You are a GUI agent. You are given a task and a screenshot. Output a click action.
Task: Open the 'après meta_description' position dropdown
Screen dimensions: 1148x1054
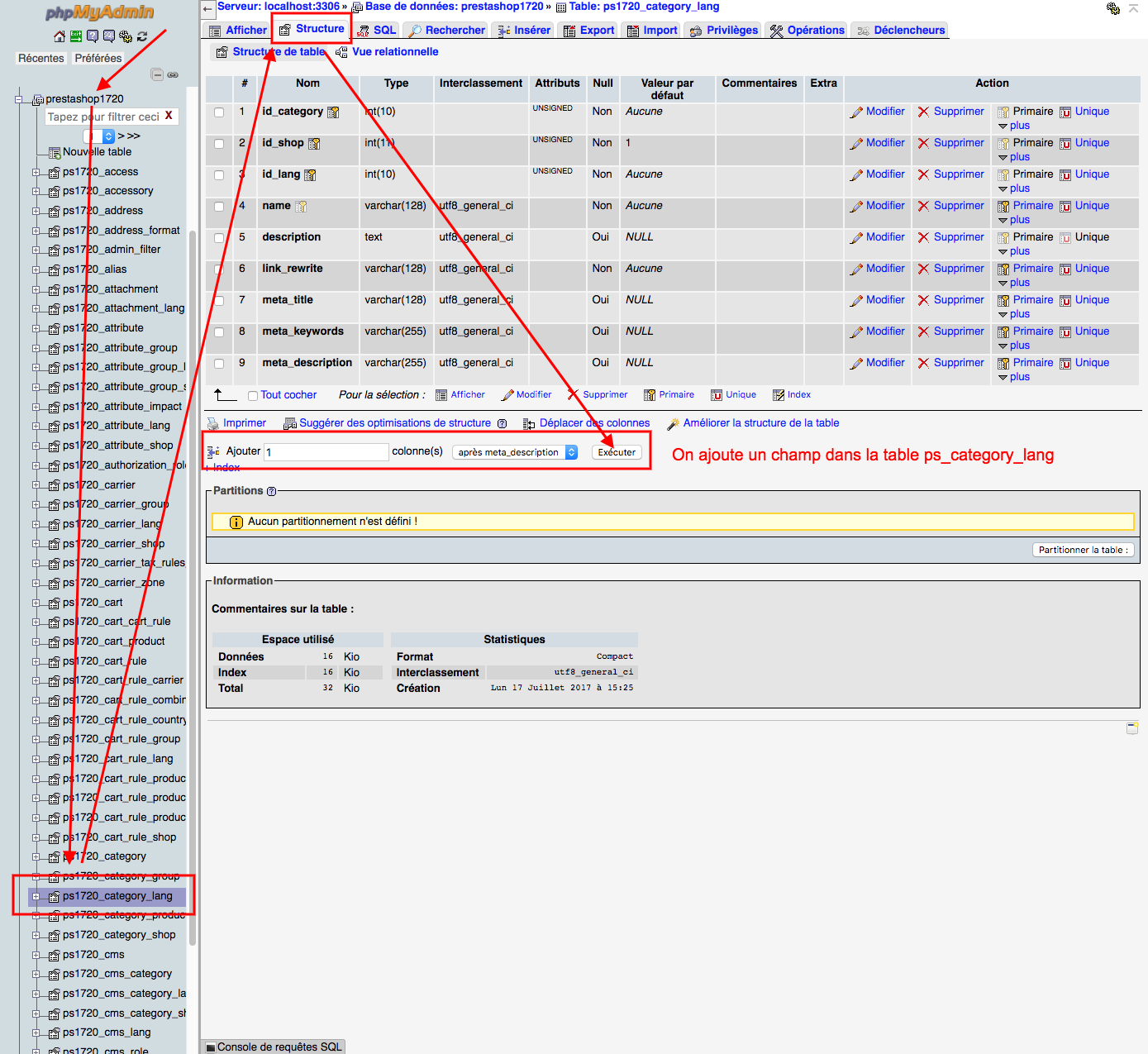[514, 452]
